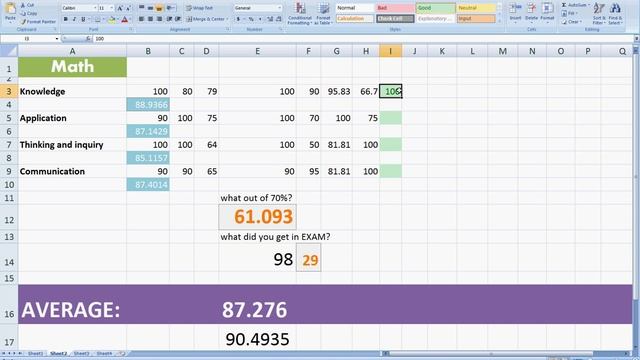
Task: Apply the Input cell style
Action: point(476,19)
